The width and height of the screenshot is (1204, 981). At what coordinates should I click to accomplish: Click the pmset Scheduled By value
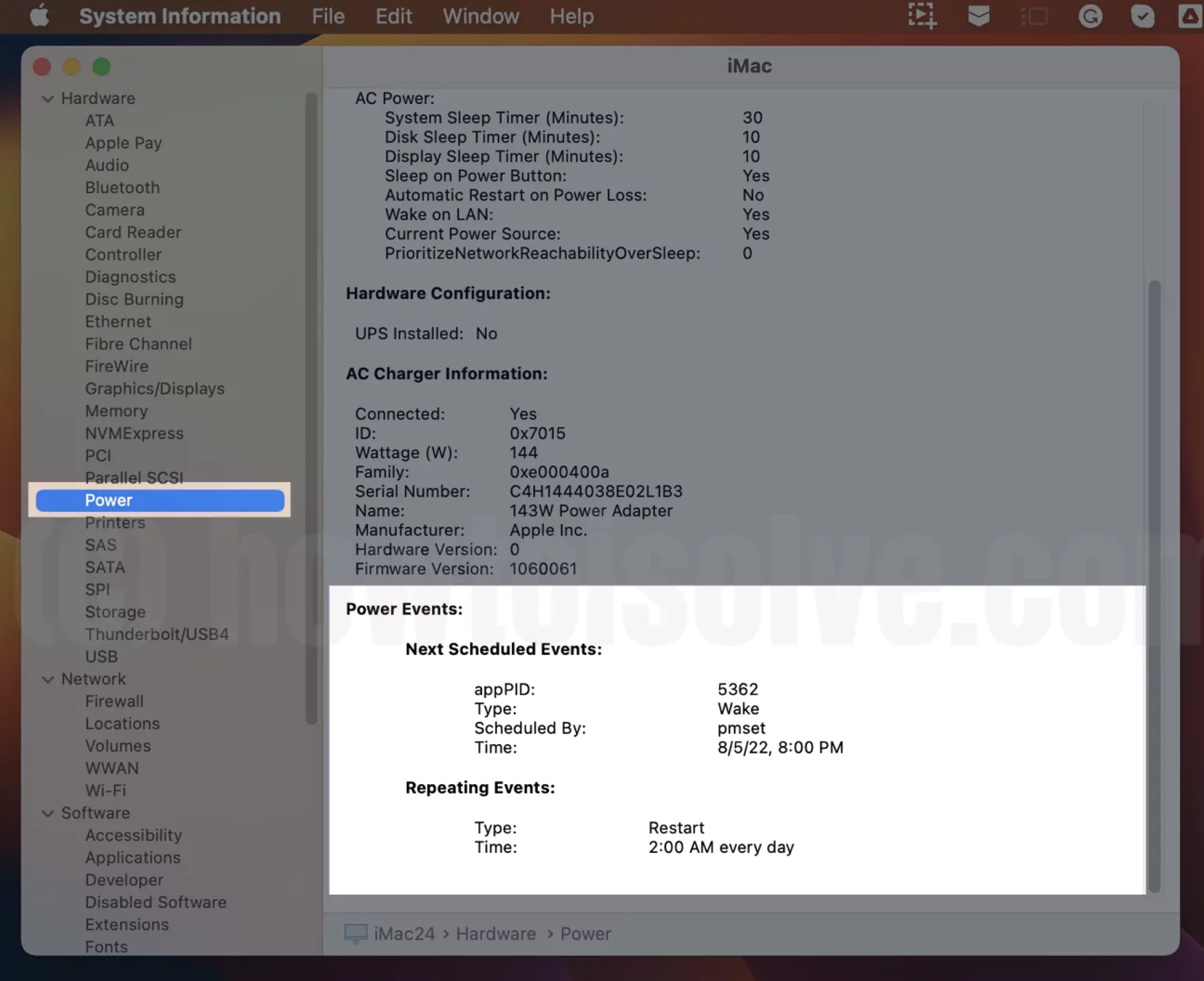click(x=741, y=728)
